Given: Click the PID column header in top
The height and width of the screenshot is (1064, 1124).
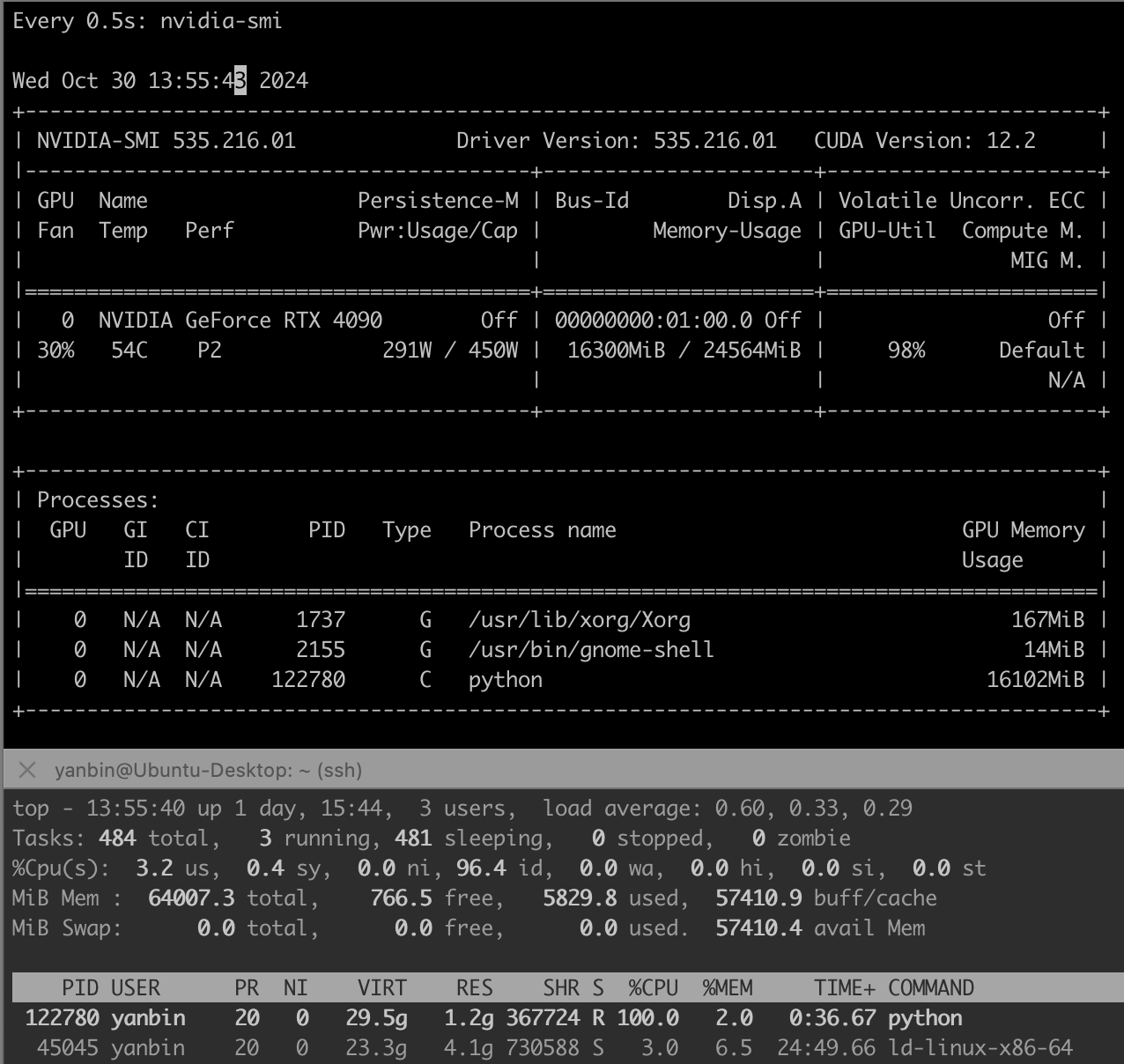Looking at the screenshot, I should (x=80, y=988).
